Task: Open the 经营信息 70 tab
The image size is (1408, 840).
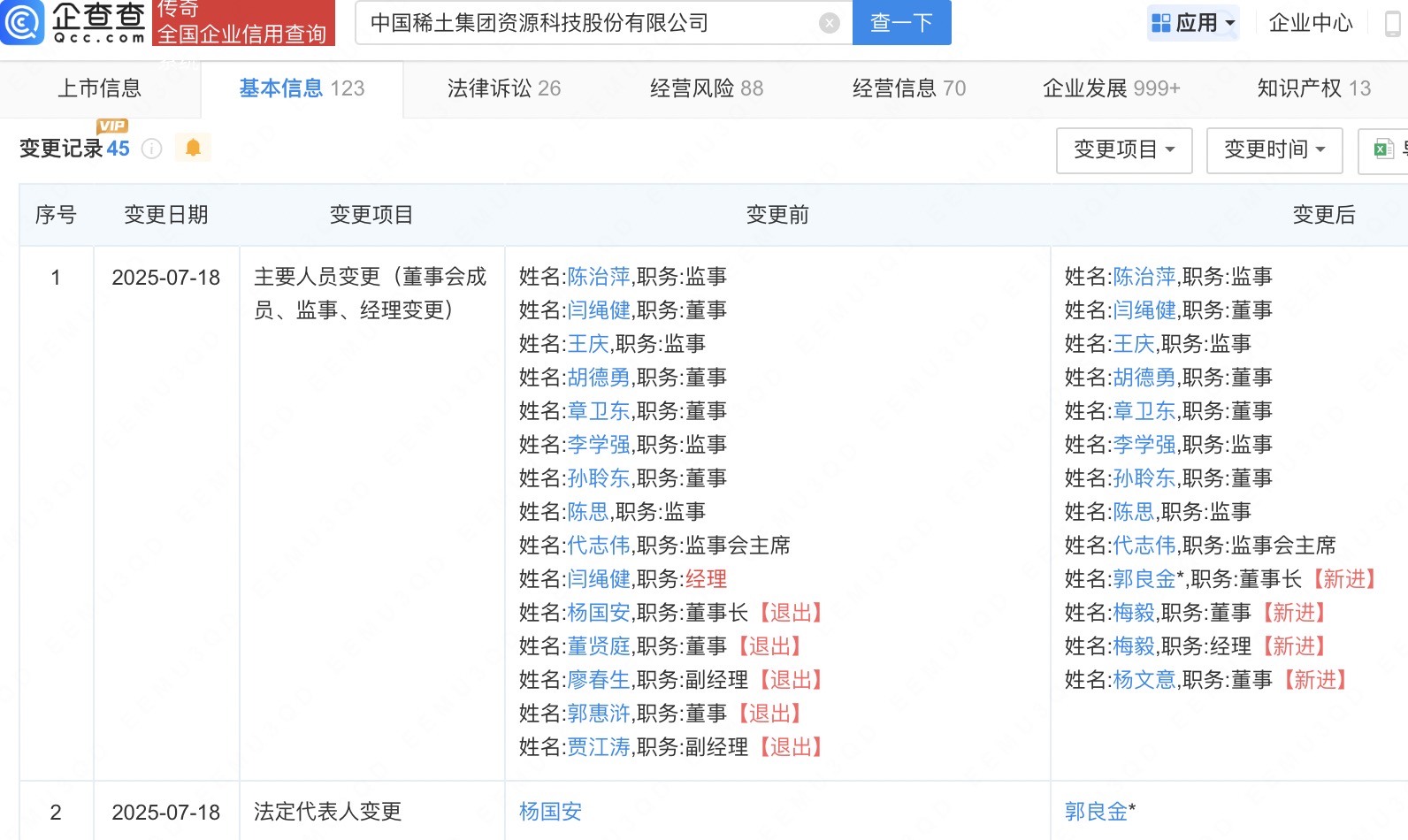Action: (x=909, y=88)
